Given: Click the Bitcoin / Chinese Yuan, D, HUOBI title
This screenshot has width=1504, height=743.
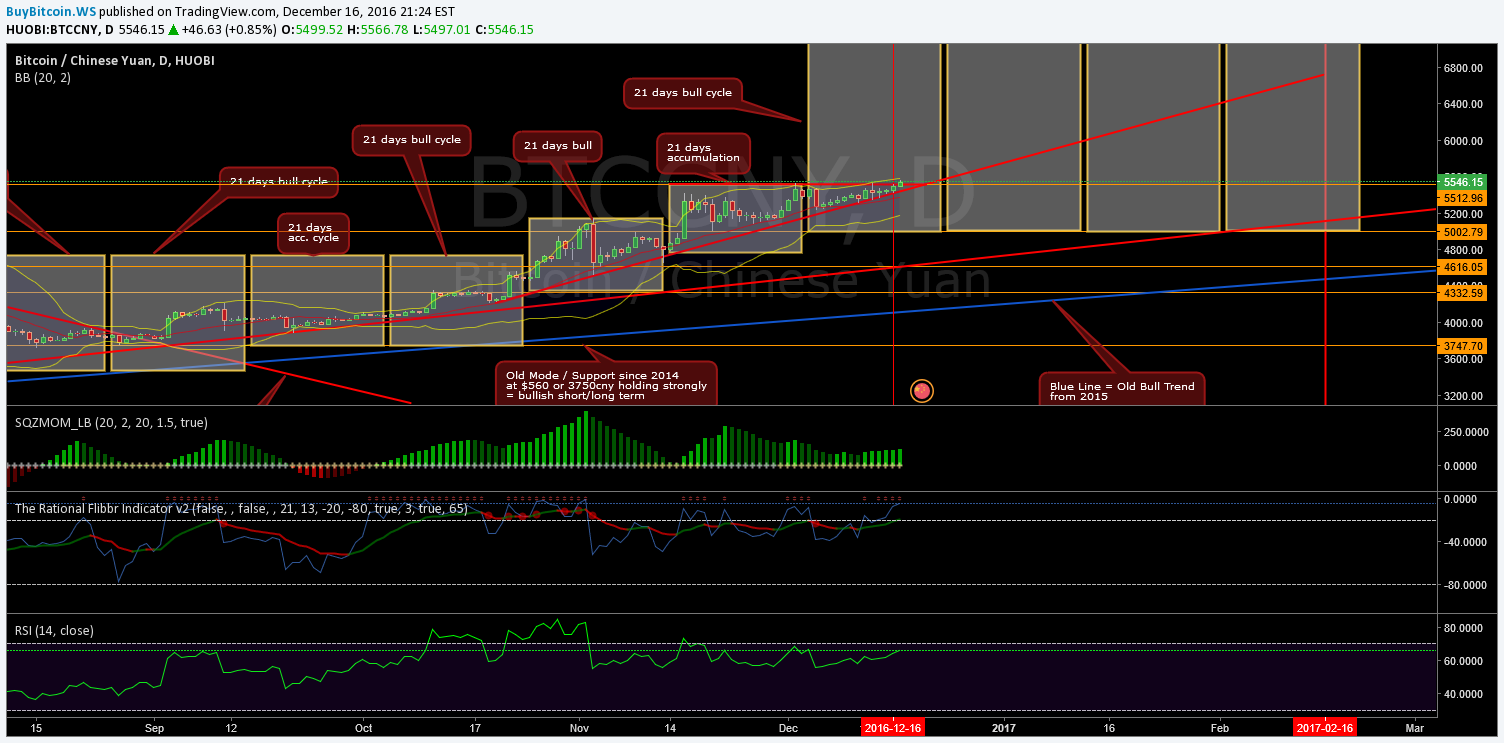Looking at the screenshot, I should click(x=115, y=60).
